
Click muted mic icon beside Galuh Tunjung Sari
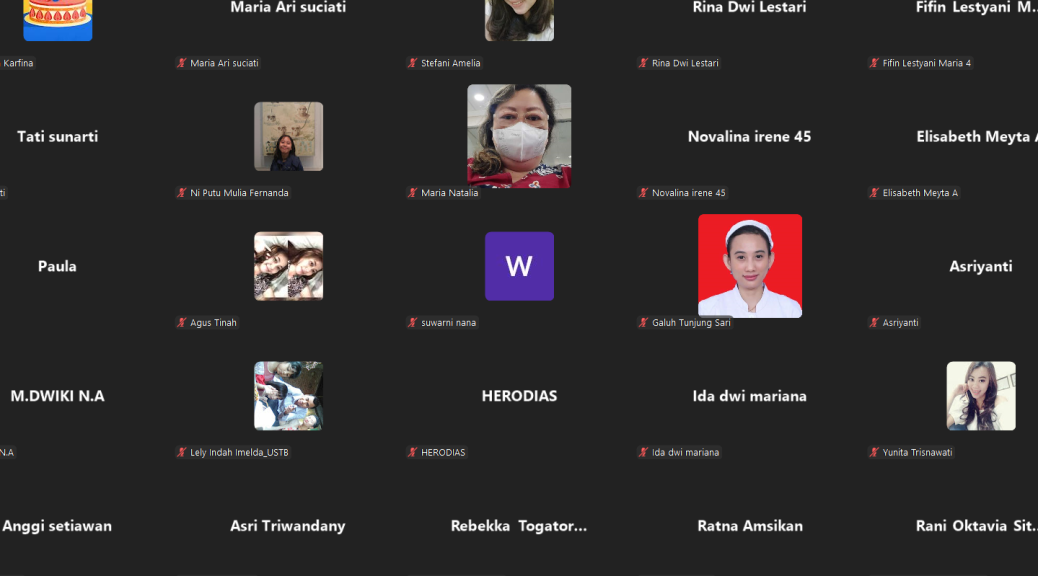pos(643,323)
